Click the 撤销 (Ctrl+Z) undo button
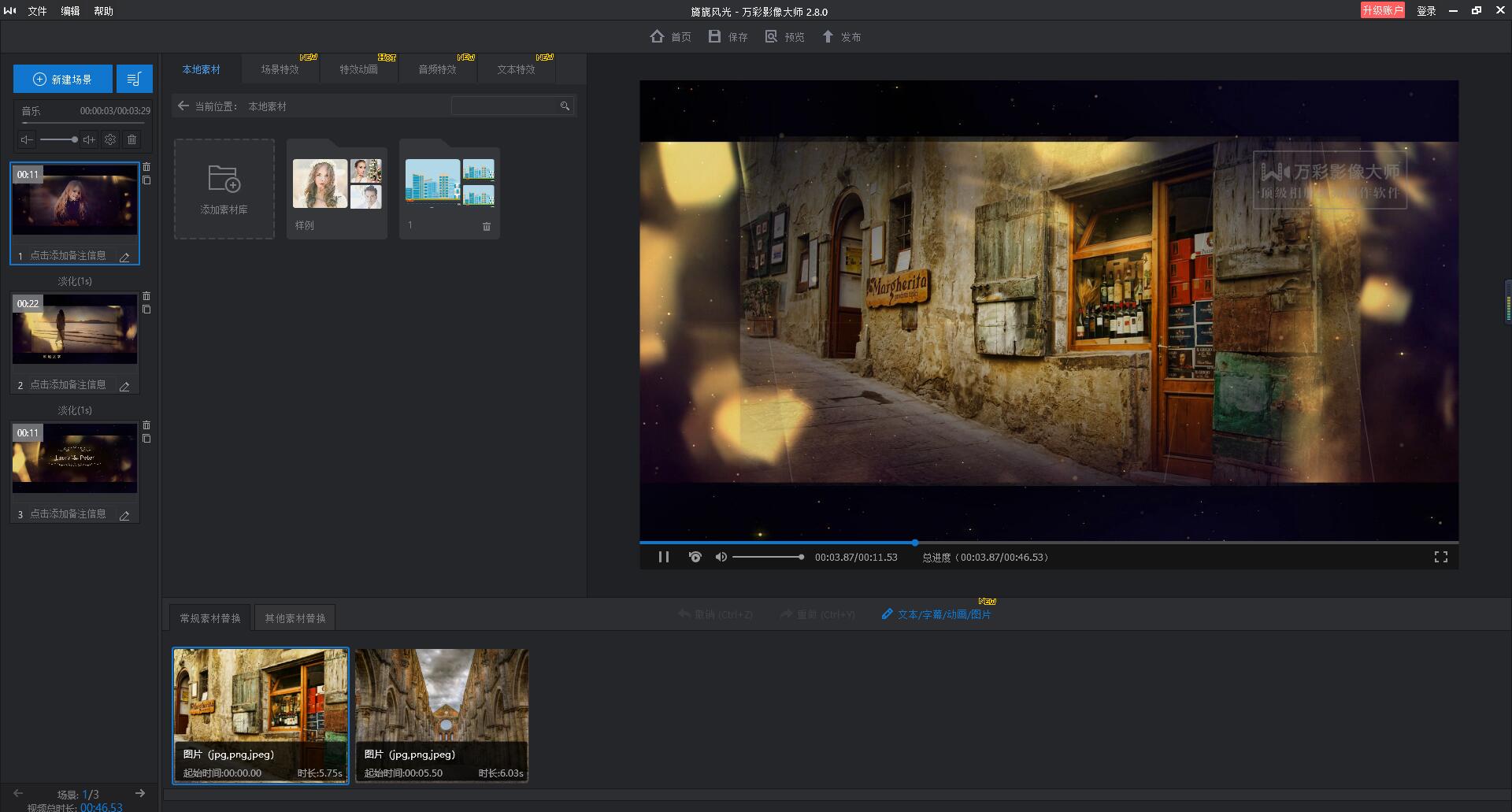This screenshot has height=812, width=1512. coord(715,614)
